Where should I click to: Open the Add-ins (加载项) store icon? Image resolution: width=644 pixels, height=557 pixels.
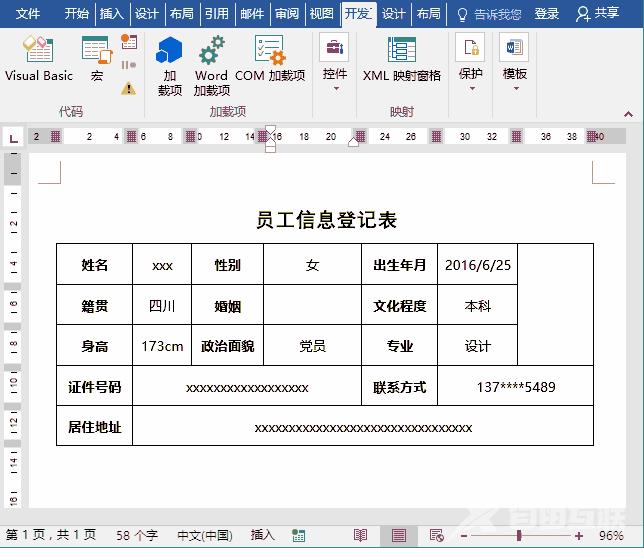pos(169,62)
